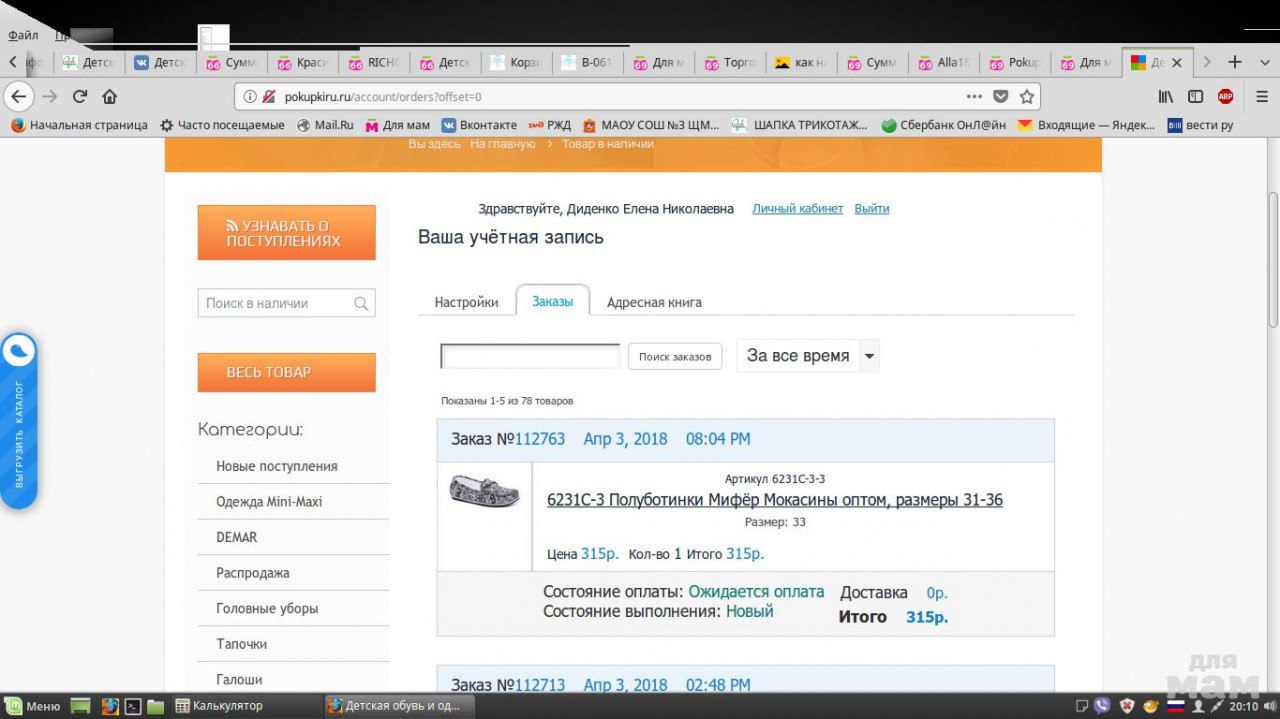Click the order search text field
Image resolution: width=1280 pixels, height=719 pixels.
coord(530,356)
